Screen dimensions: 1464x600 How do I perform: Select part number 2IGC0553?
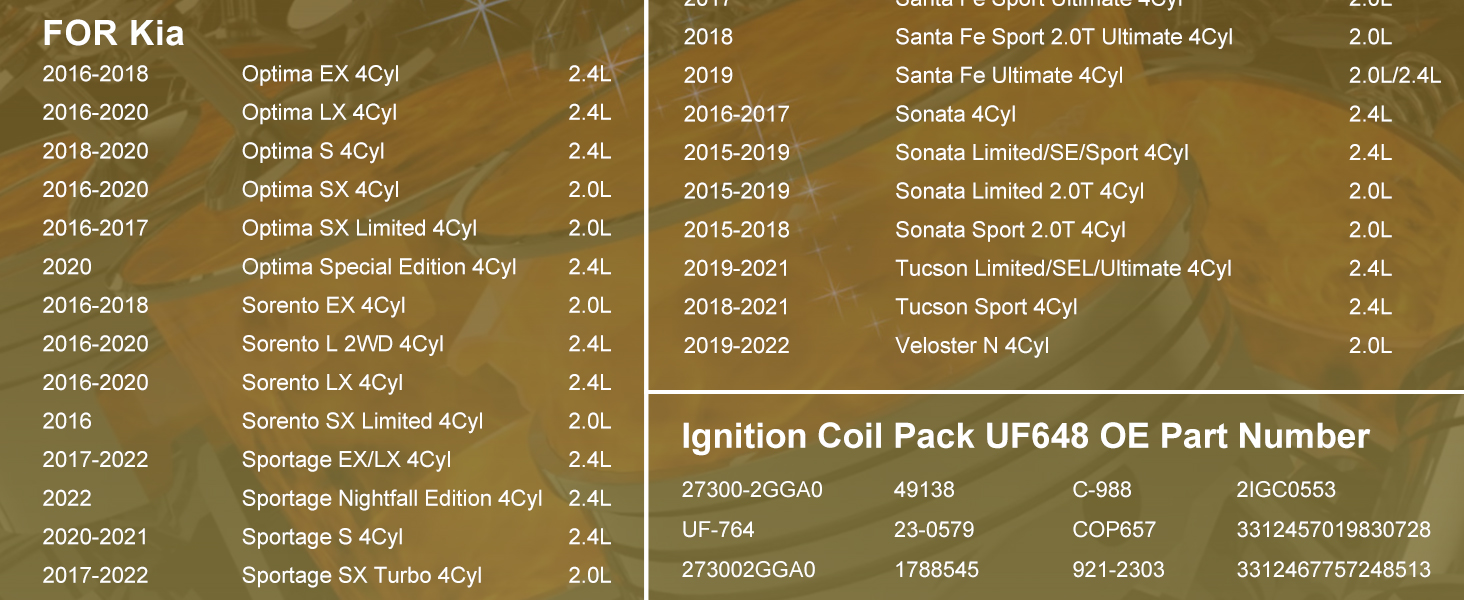pos(1286,490)
